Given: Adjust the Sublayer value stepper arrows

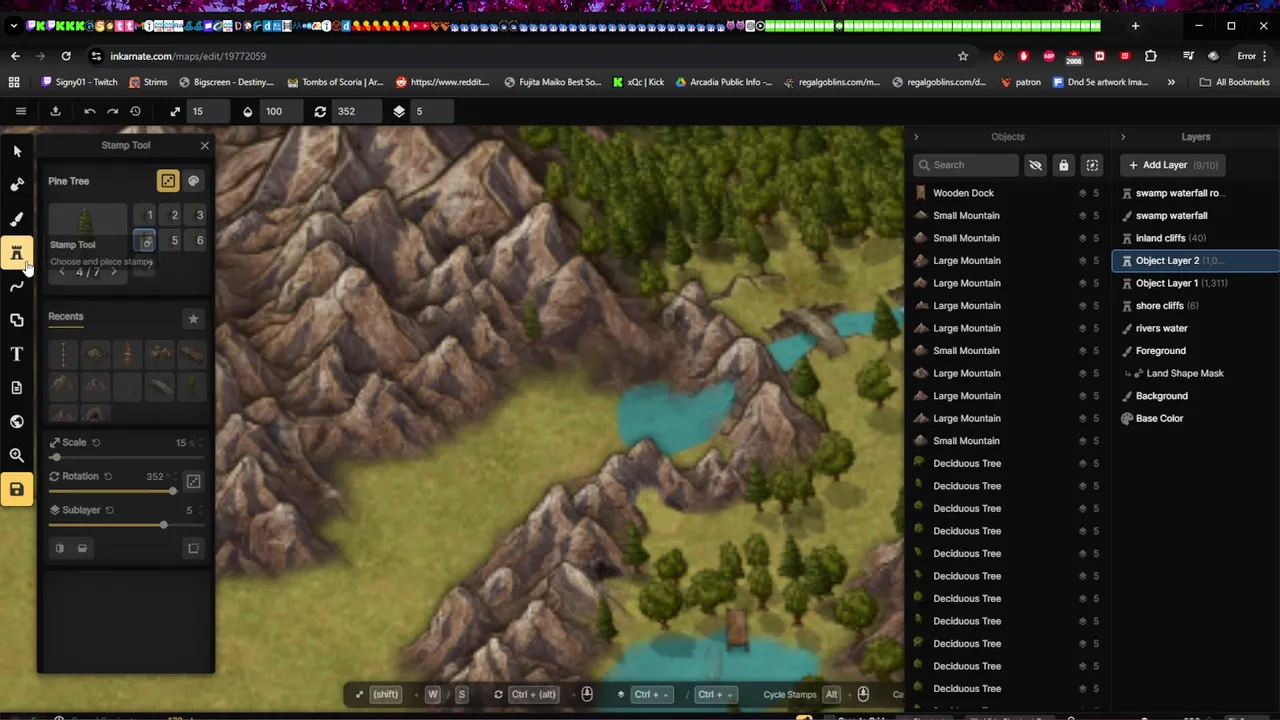Looking at the screenshot, I should coord(200,510).
